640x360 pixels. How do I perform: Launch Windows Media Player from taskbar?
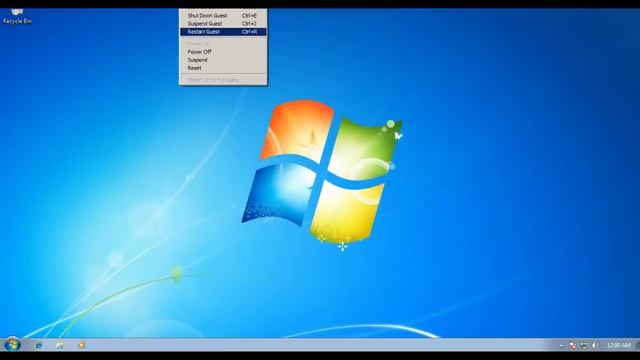coord(81,345)
